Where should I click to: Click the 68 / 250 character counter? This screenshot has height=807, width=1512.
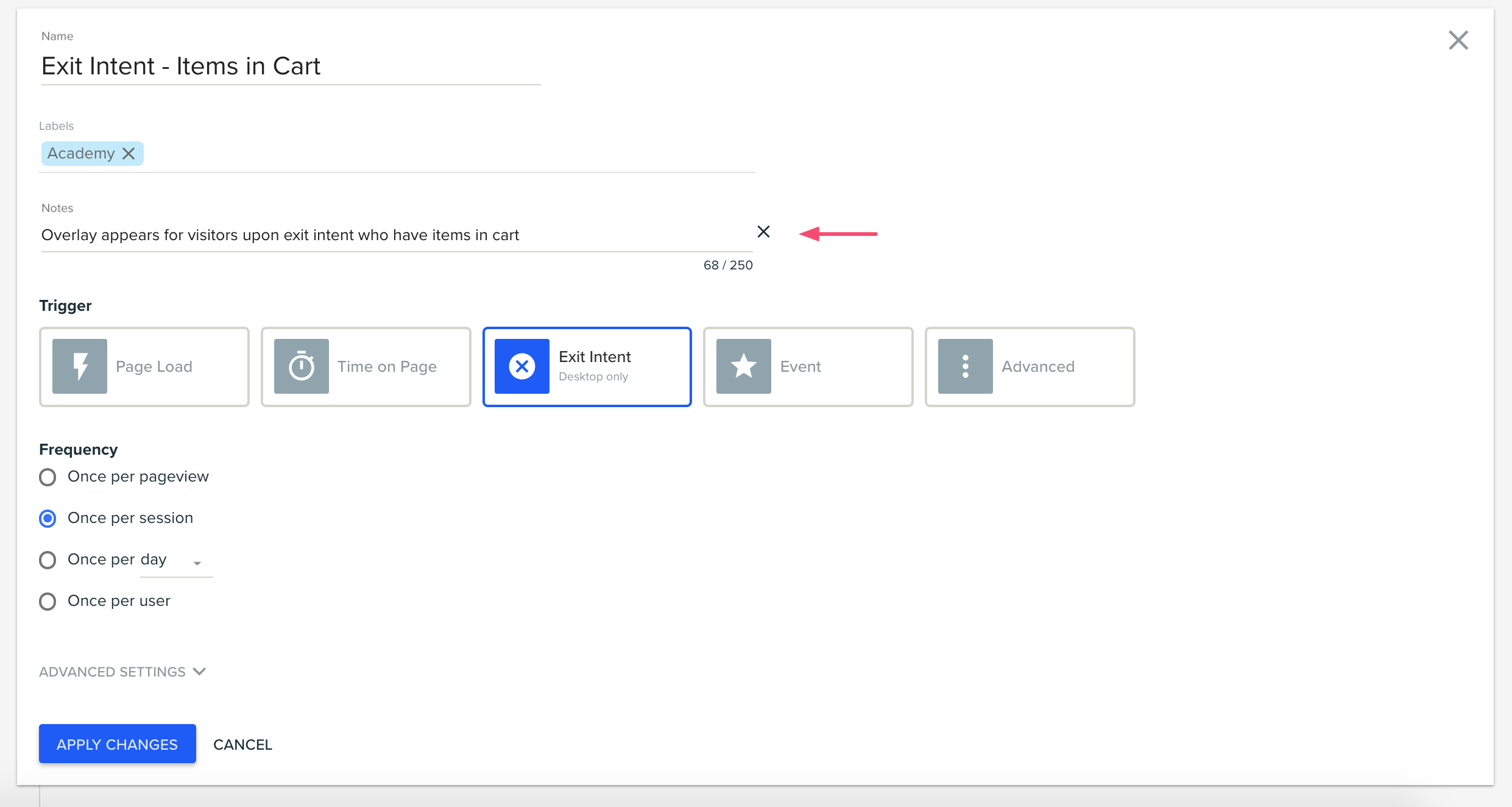pyautogui.click(x=728, y=265)
